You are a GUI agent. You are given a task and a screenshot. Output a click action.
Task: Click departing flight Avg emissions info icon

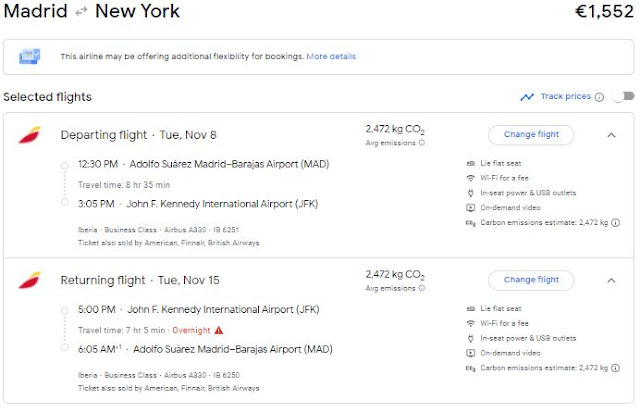coord(421,143)
